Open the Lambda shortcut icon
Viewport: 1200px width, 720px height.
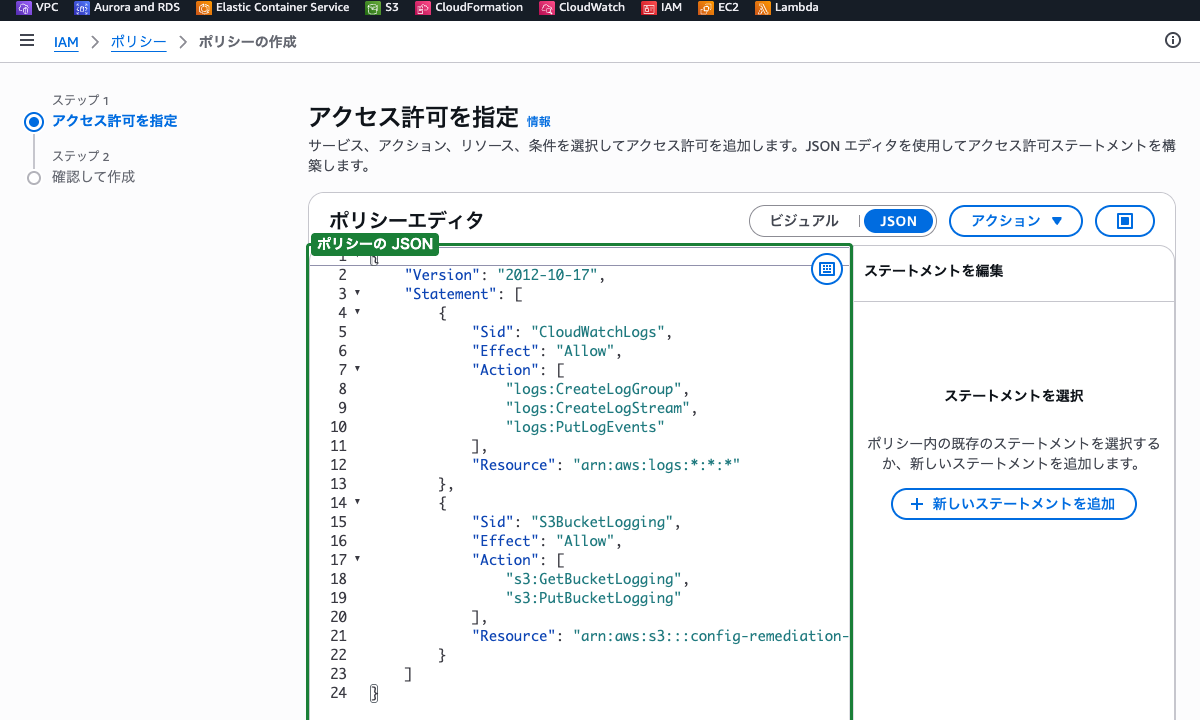coord(763,8)
